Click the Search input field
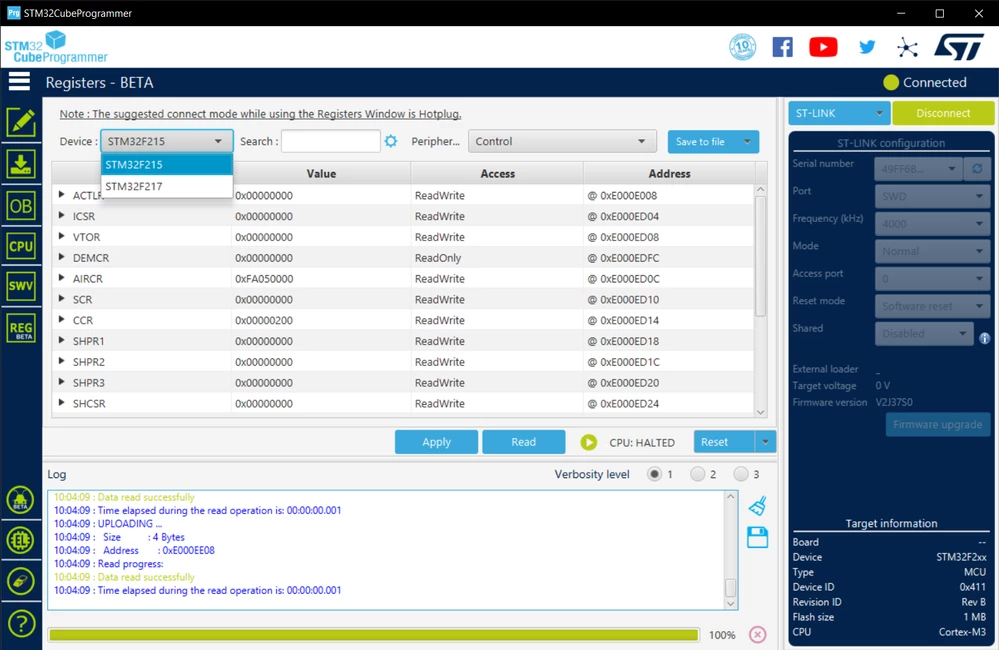 [331, 141]
